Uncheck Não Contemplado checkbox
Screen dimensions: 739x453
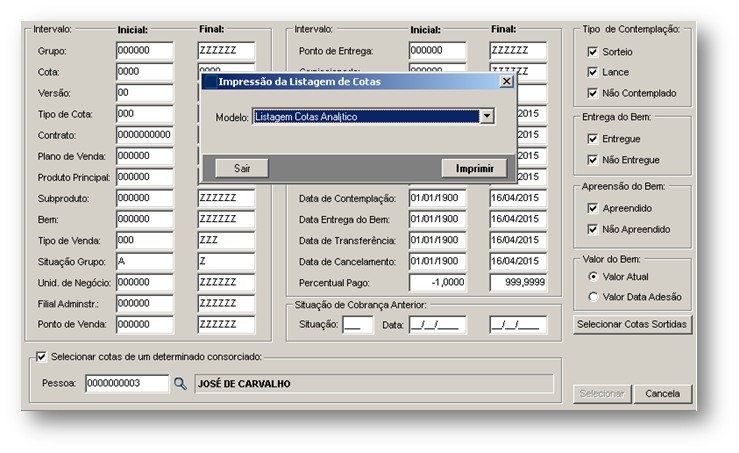(x=592, y=93)
